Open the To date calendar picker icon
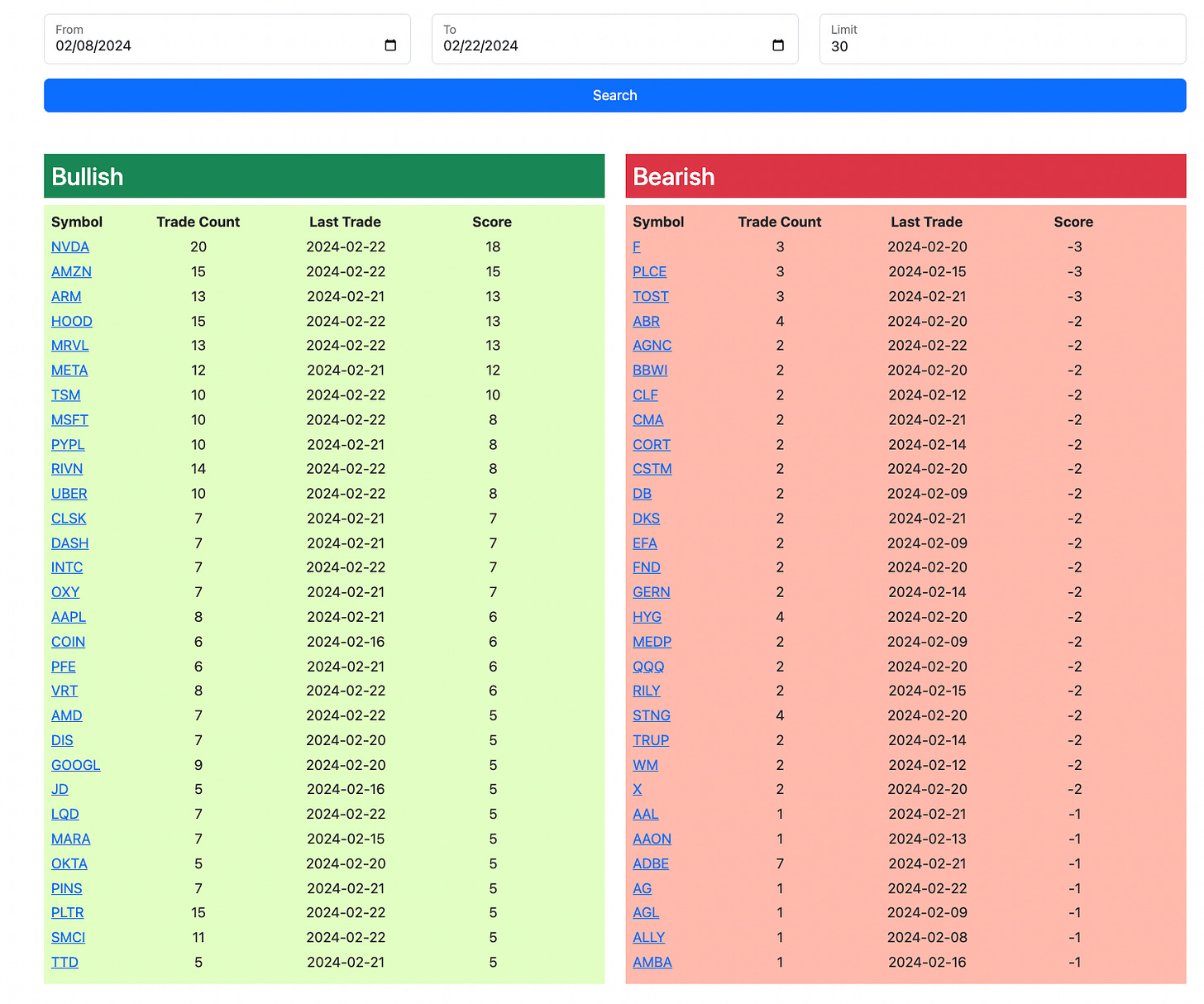The height and width of the screenshot is (1004, 1204). coord(777,45)
